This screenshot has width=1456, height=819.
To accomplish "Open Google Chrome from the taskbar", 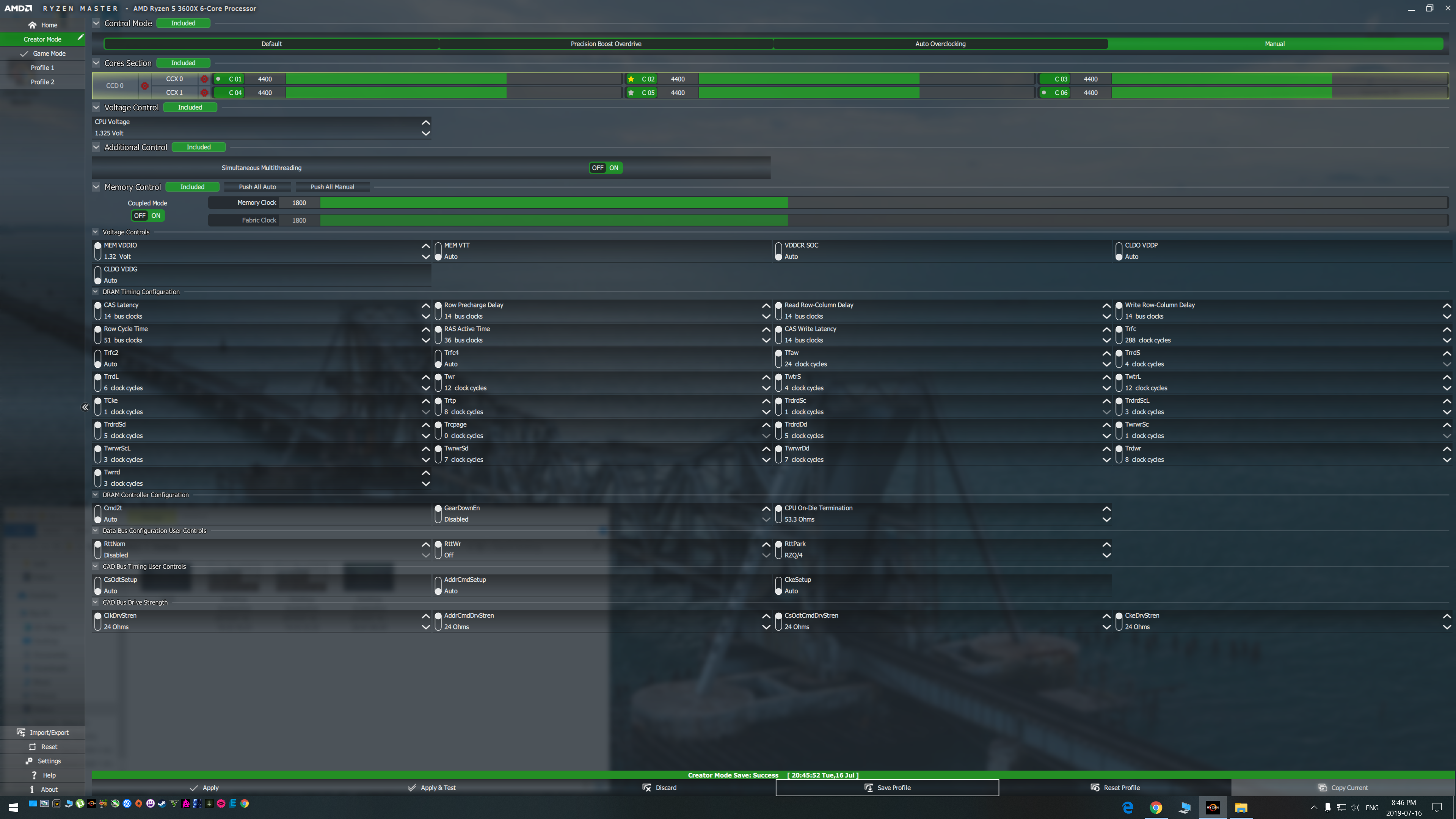I will point(1156,807).
